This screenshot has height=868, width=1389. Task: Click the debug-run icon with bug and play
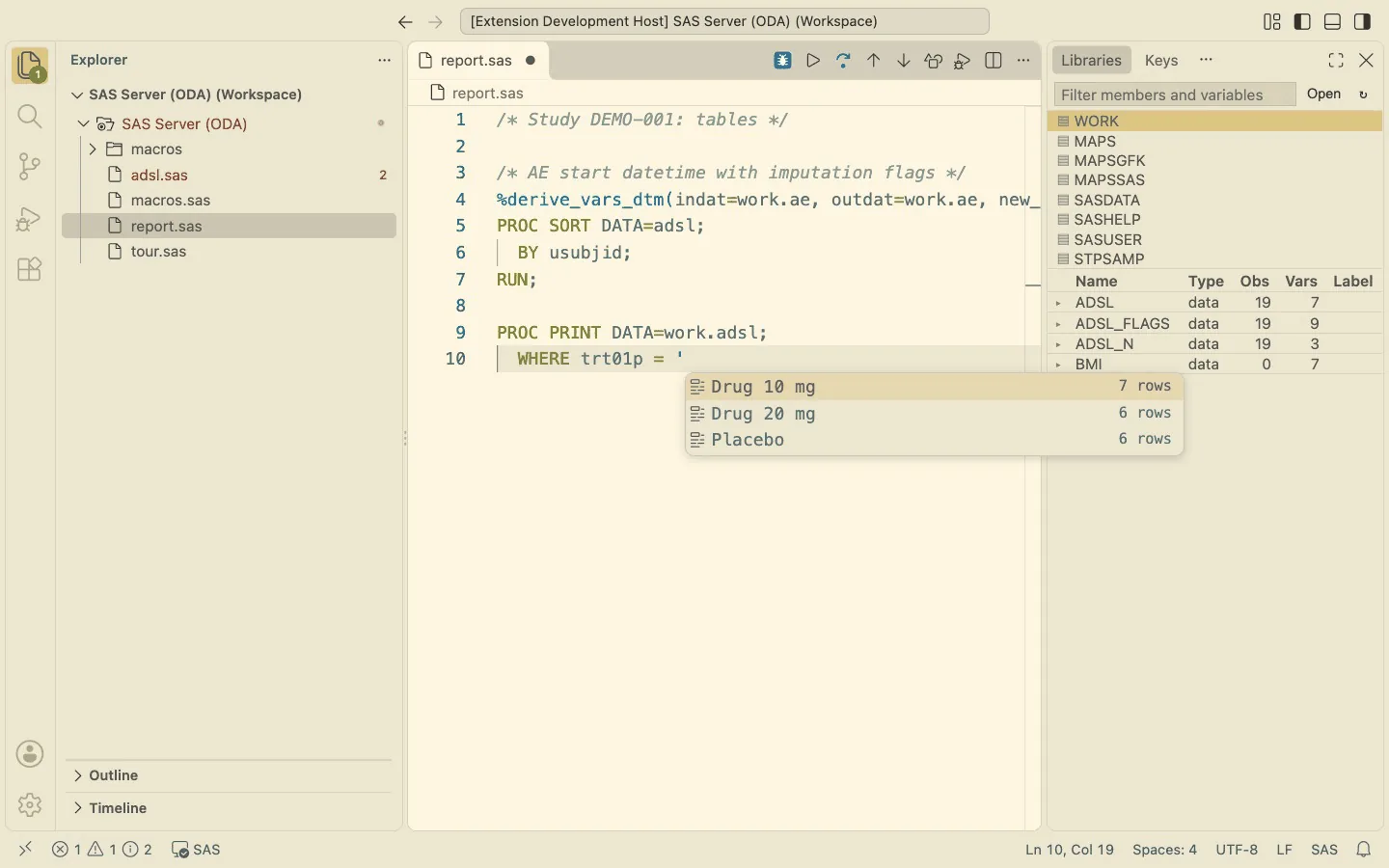point(963,61)
